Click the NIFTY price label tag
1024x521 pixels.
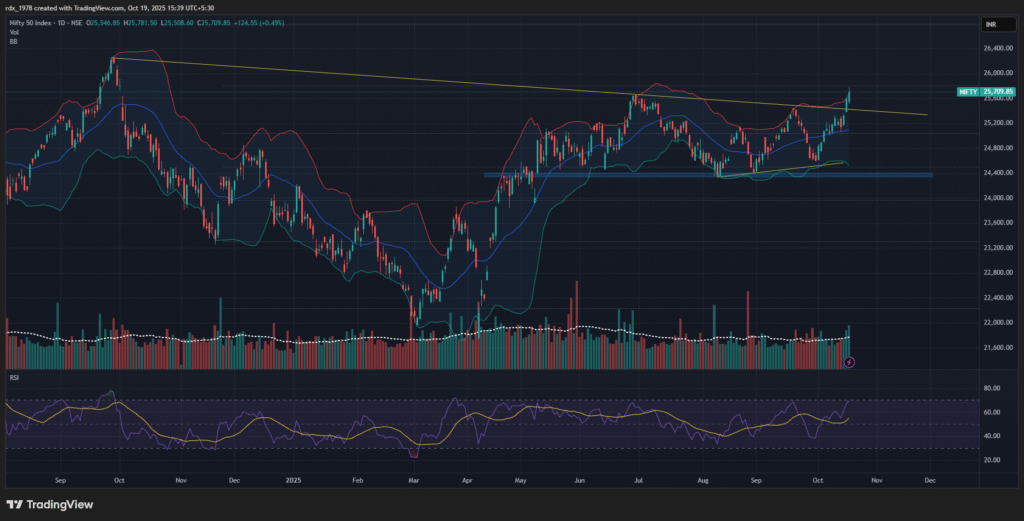(x=967, y=91)
